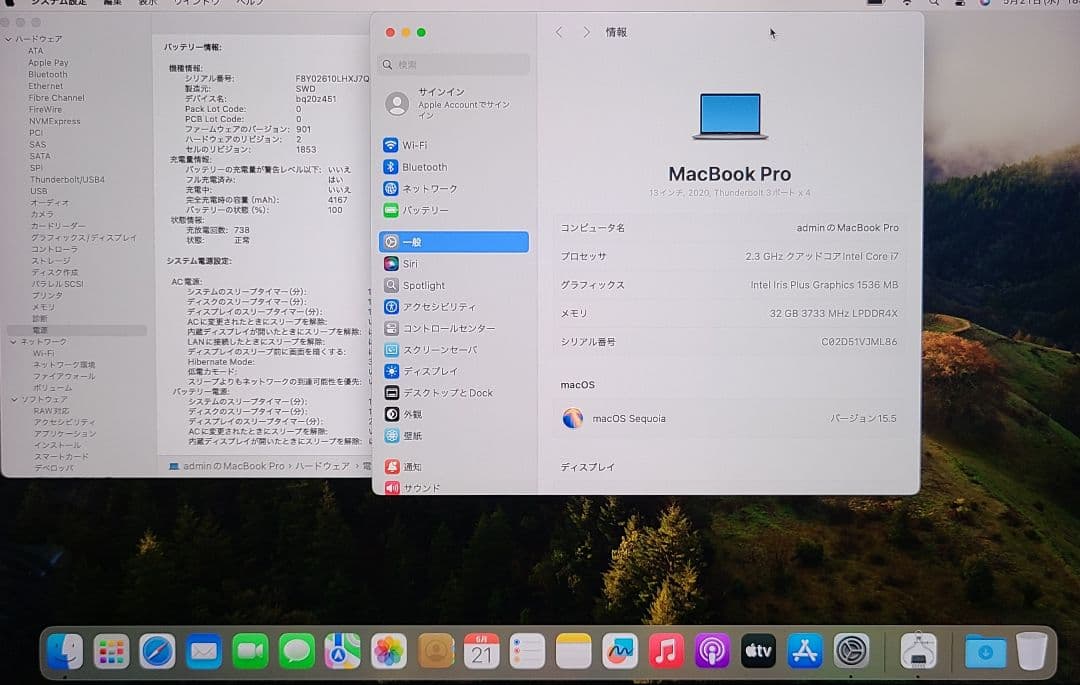Screen dimensions: 1080x685
Task: Click the コンピュータ名 row
Action: click(x=729, y=228)
